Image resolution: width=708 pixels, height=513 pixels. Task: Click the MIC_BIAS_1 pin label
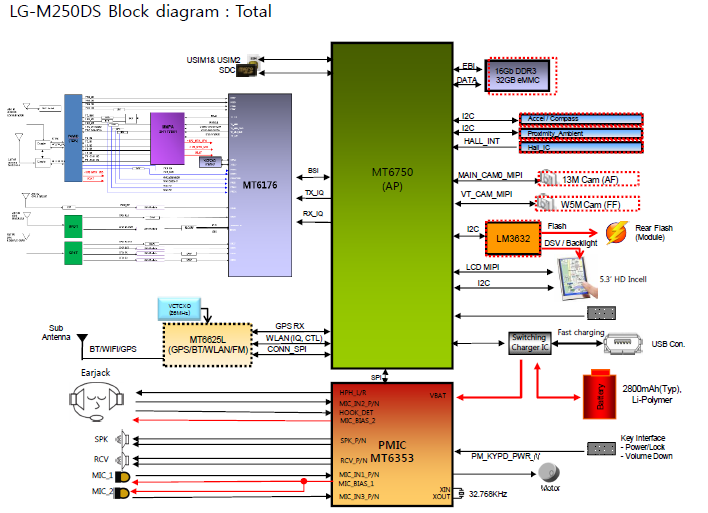(x=356, y=484)
